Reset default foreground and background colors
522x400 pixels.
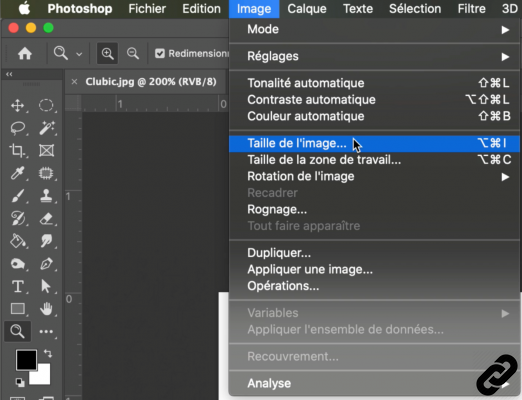(x=20, y=382)
